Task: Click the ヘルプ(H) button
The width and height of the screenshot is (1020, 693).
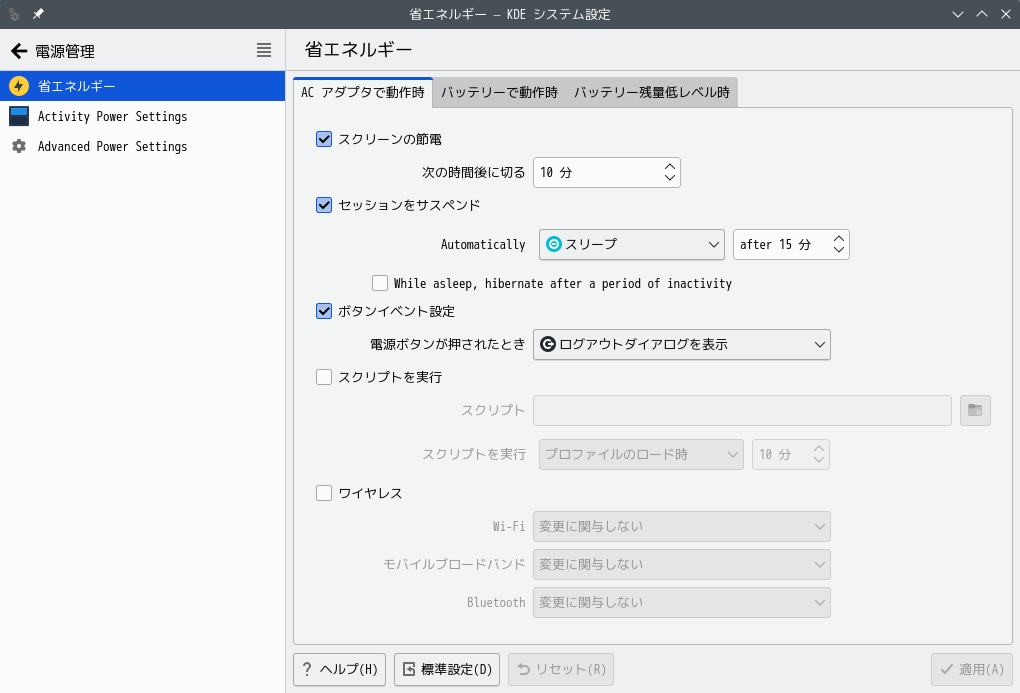Action: point(339,669)
